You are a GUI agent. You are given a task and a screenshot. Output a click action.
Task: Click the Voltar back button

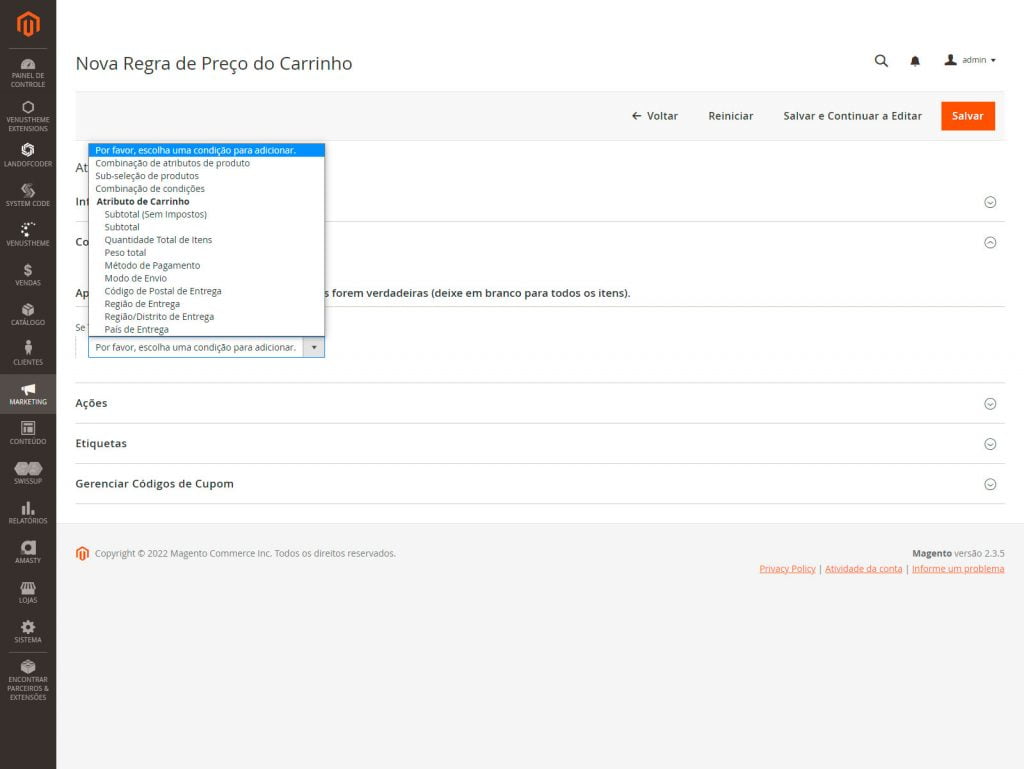tap(655, 116)
